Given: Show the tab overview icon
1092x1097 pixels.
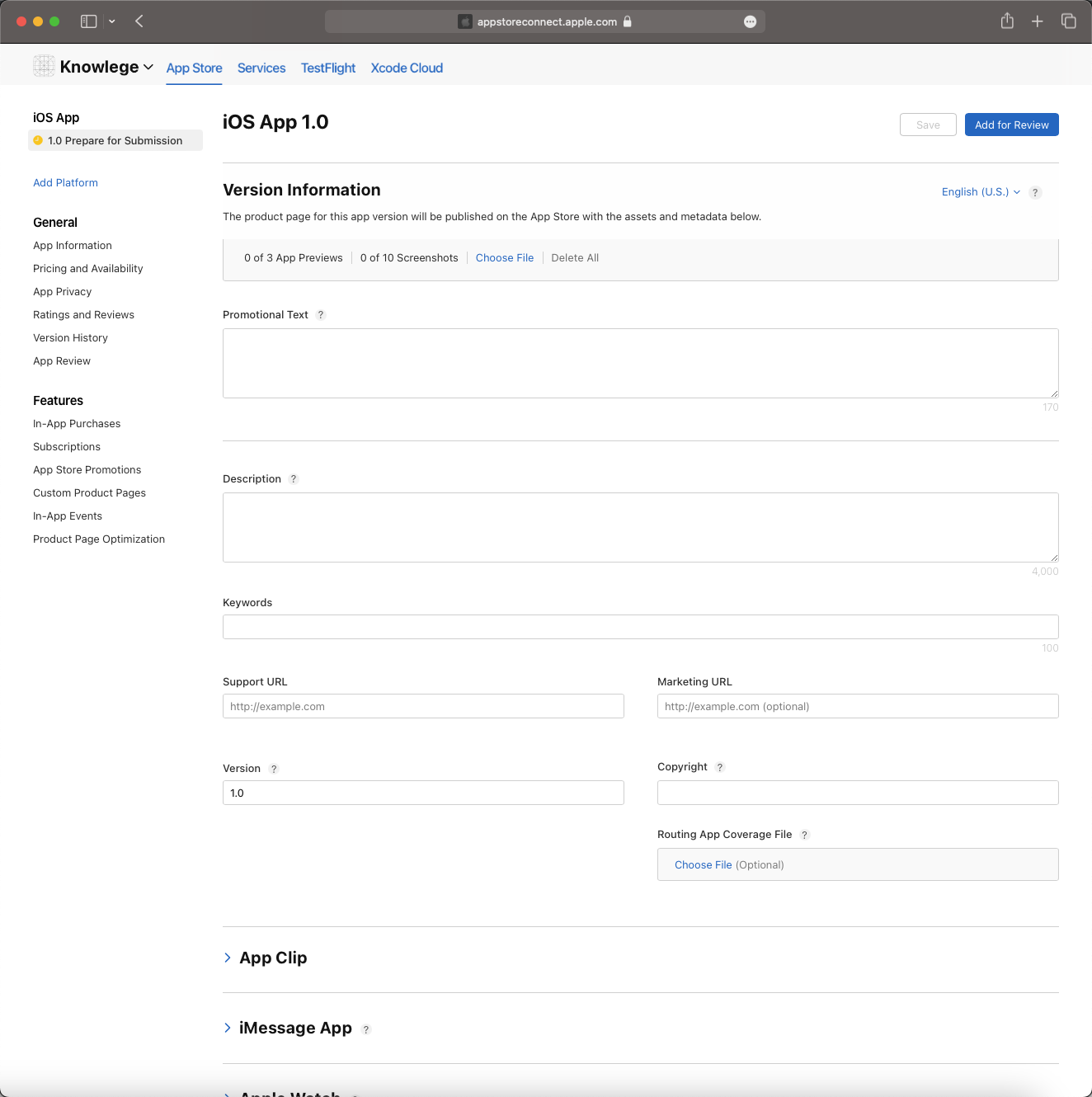Looking at the screenshot, I should click(1069, 21).
